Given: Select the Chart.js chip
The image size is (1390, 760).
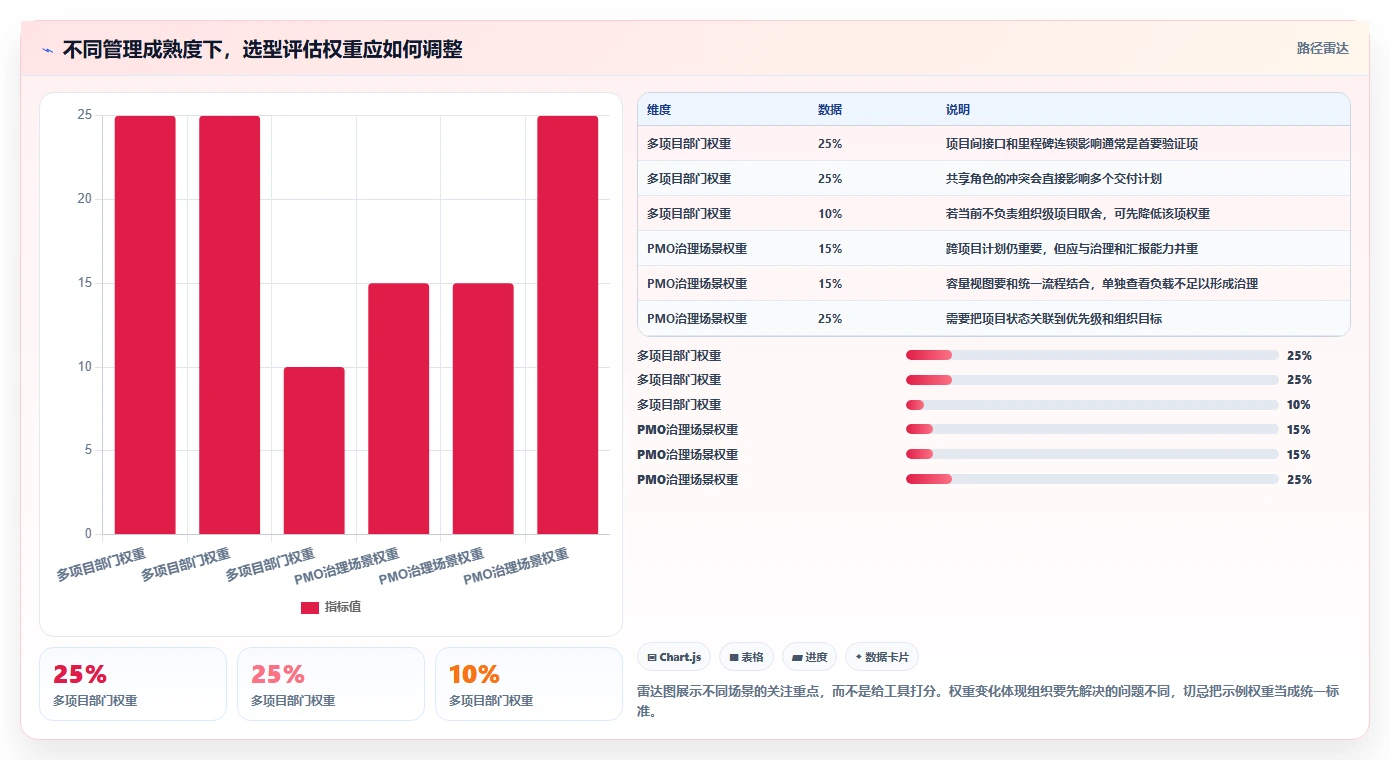Looking at the screenshot, I should [674, 657].
